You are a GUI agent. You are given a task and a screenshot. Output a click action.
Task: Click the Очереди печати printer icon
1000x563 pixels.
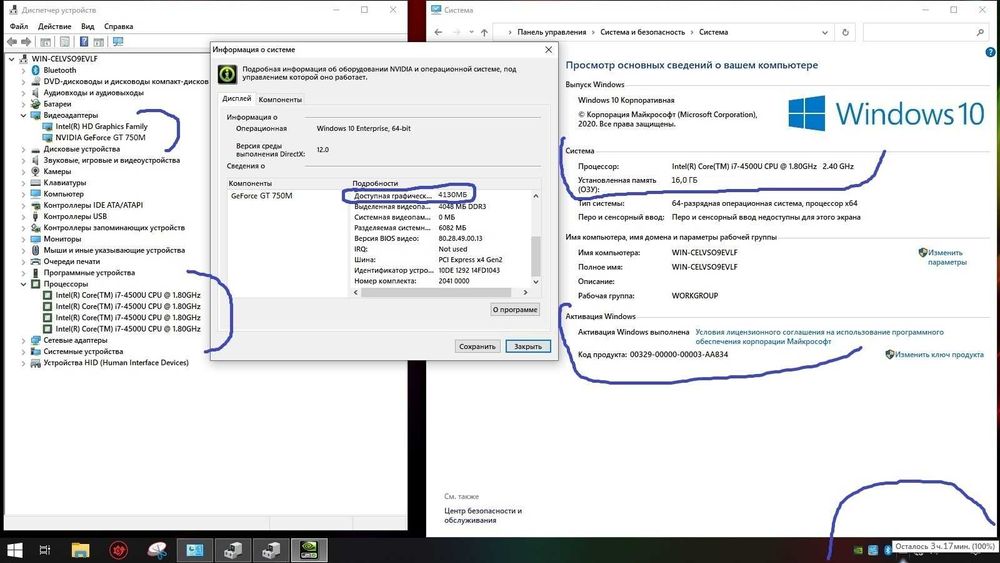(36, 261)
